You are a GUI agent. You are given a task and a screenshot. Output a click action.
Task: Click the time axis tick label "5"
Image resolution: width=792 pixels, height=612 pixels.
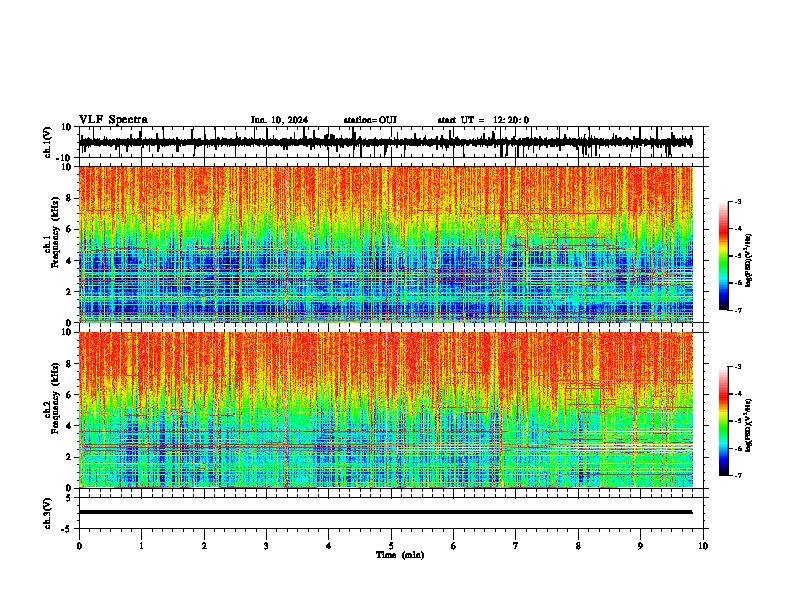[391, 546]
